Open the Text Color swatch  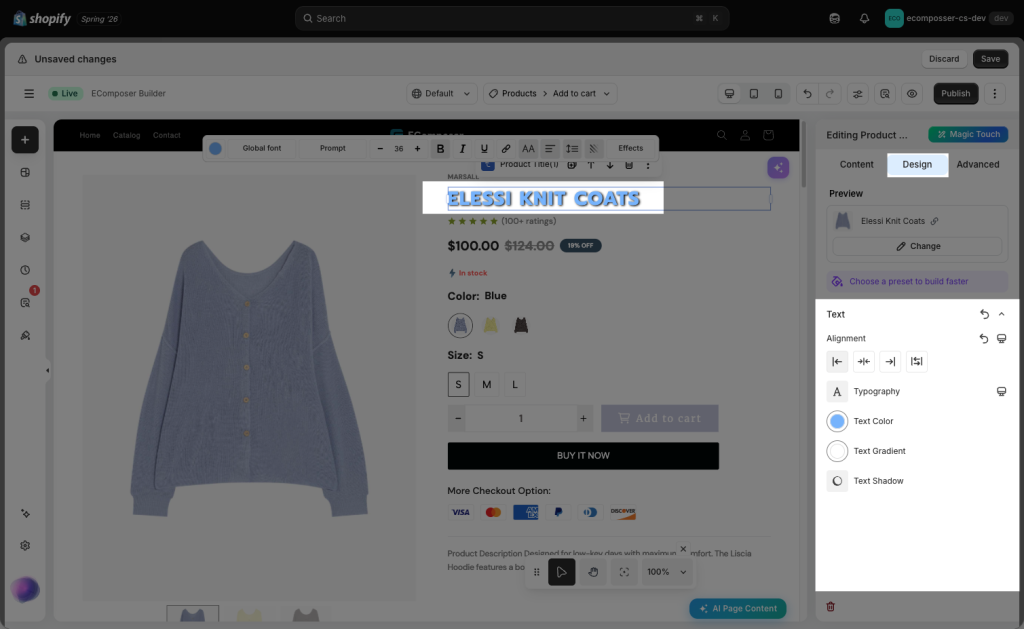837,421
